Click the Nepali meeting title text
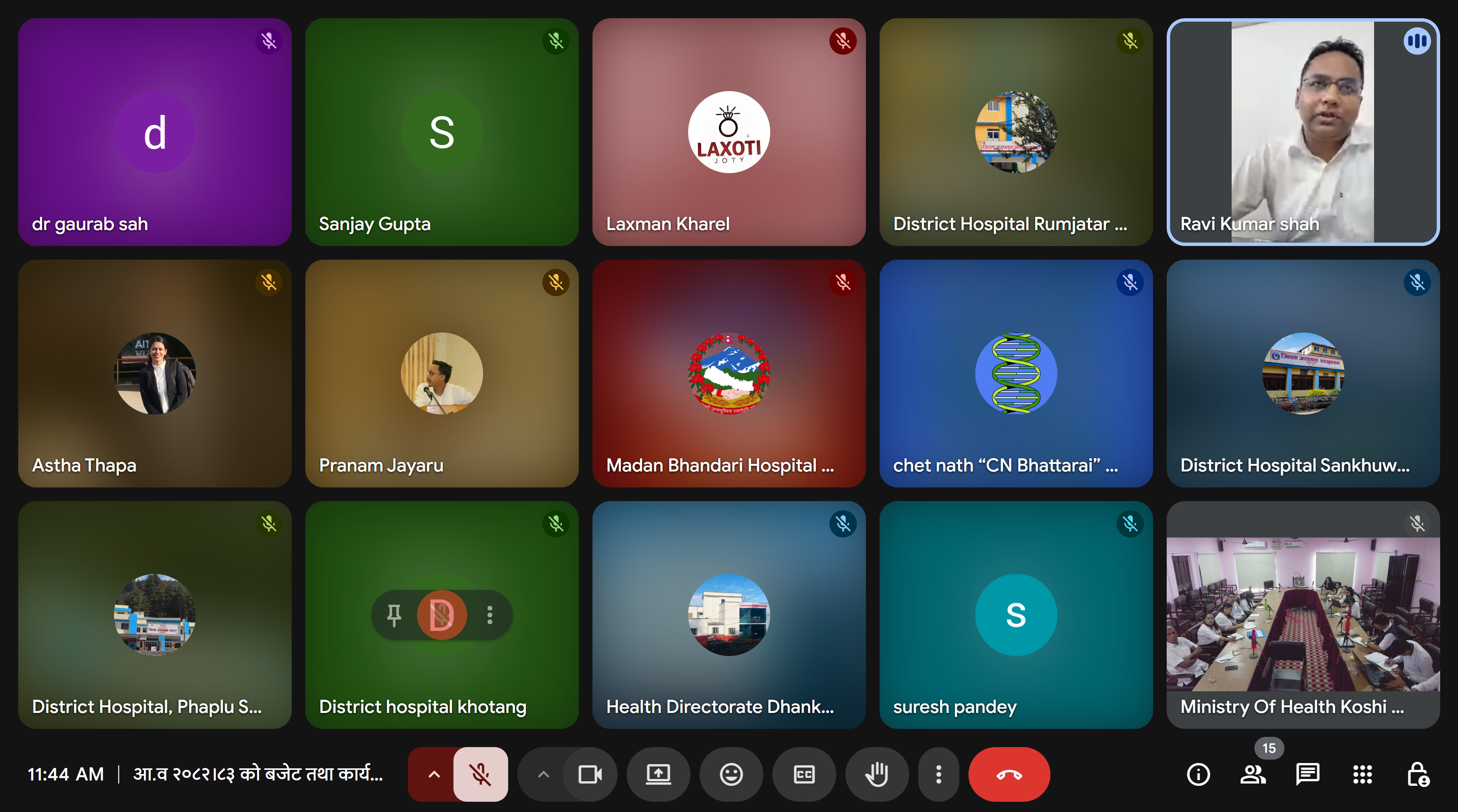The height and width of the screenshot is (812, 1458). [257, 774]
